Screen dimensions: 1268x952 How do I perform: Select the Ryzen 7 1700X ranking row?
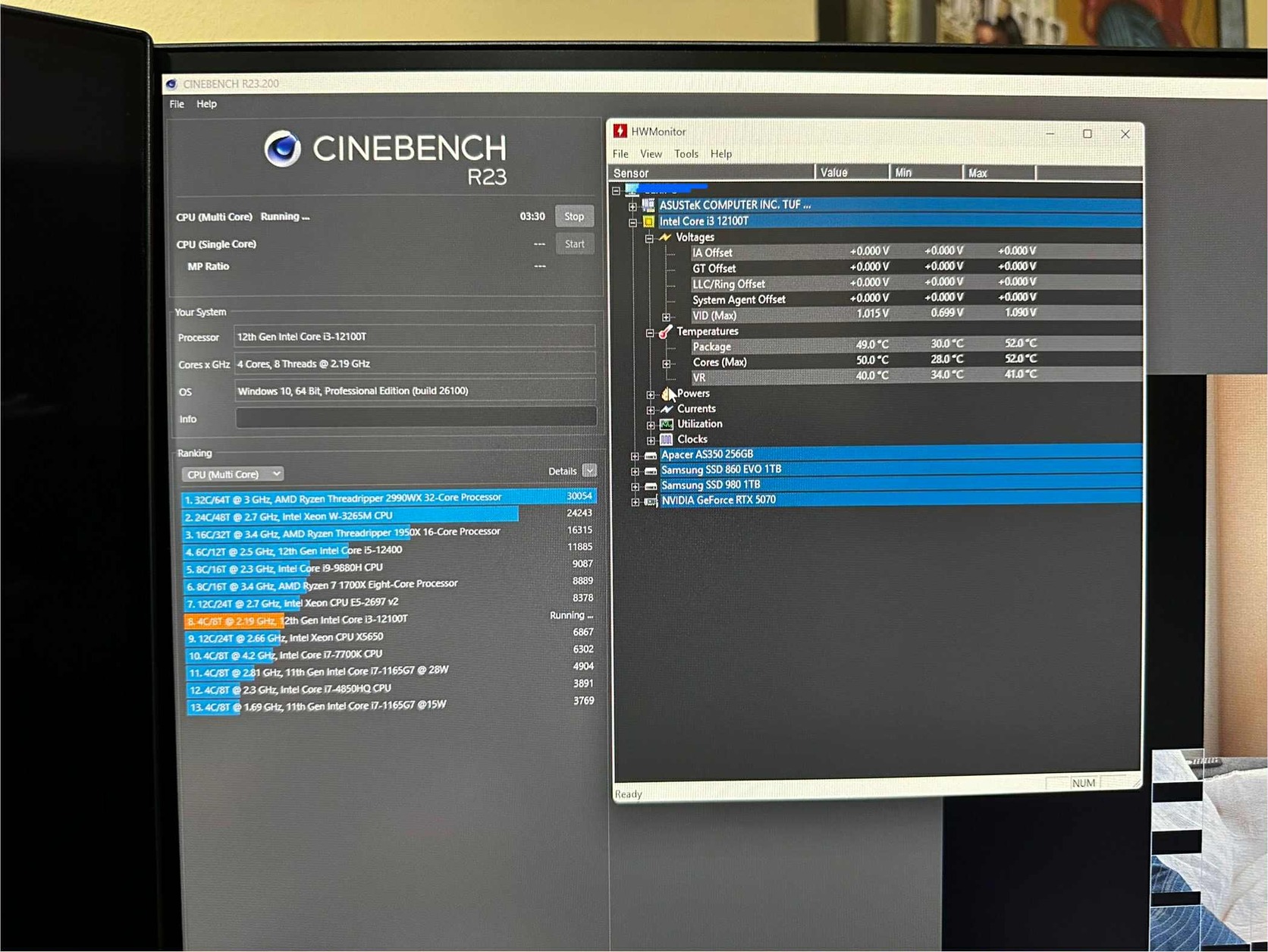pos(390,585)
